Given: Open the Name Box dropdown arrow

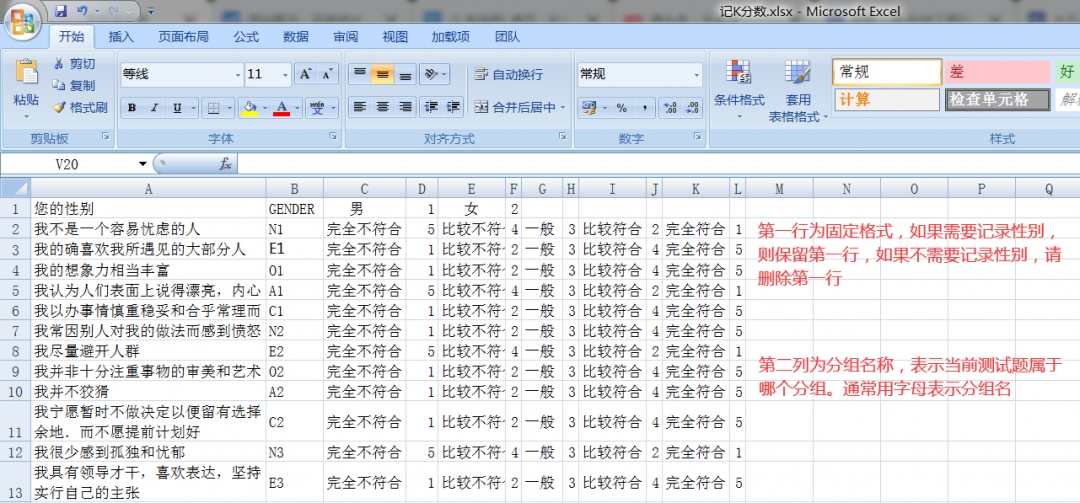Looking at the screenshot, I should (143, 163).
